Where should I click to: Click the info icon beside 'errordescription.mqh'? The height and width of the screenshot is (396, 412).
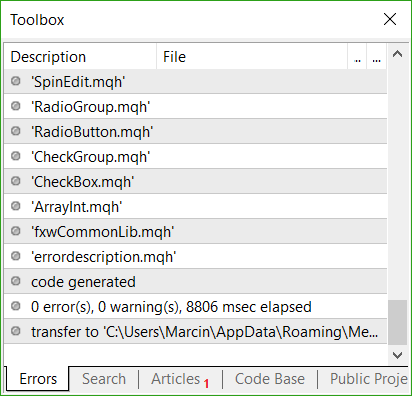(16, 256)
